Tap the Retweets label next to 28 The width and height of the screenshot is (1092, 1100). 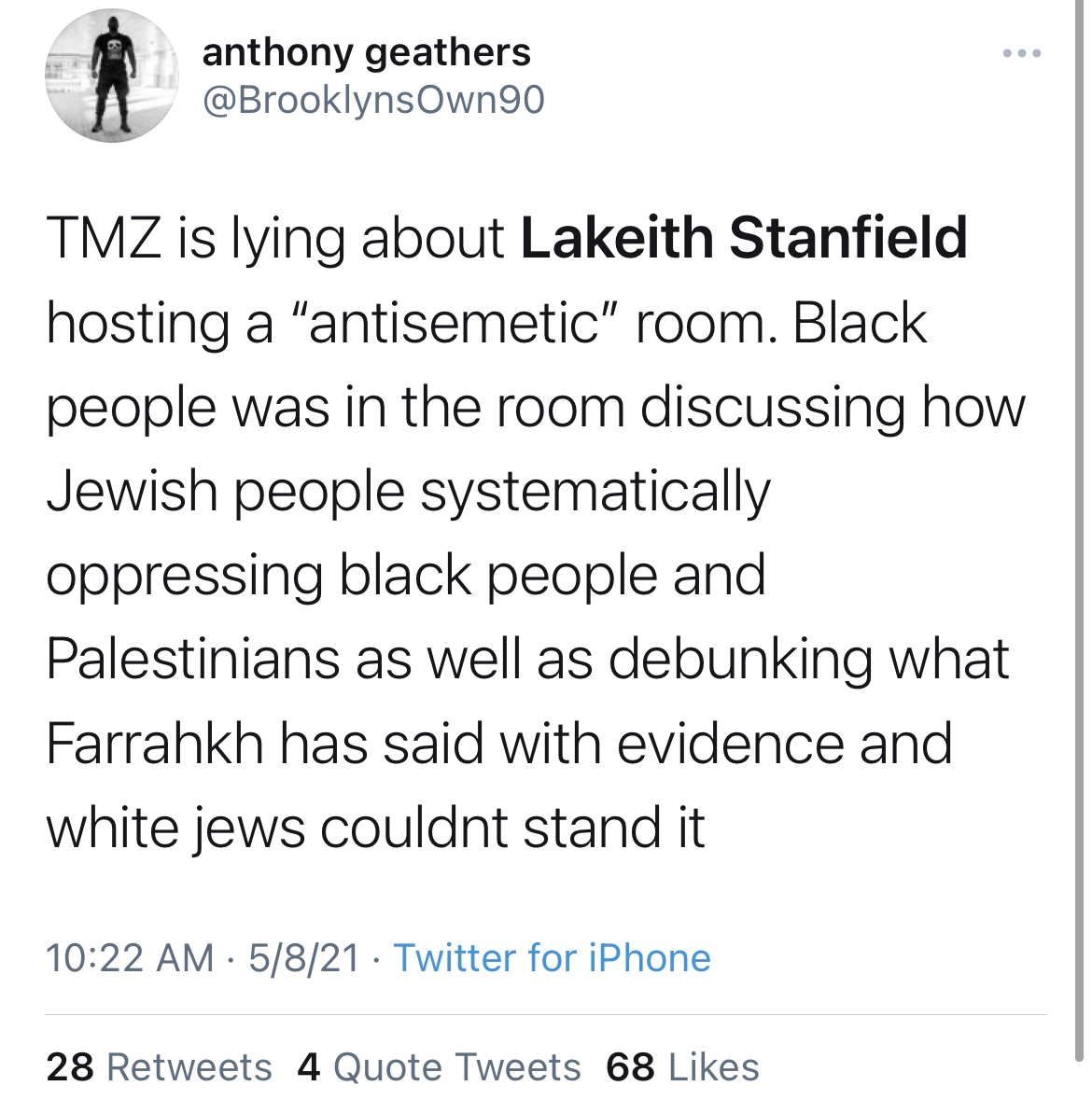pos(189,1067)
